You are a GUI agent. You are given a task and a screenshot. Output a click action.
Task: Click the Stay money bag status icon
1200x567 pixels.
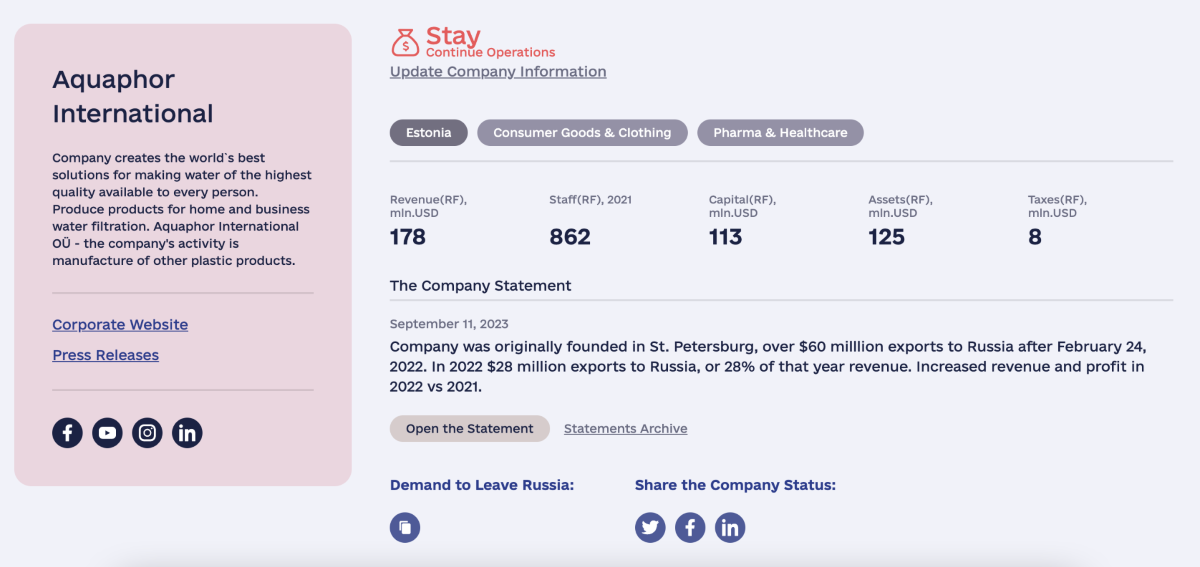pos(405,43)
